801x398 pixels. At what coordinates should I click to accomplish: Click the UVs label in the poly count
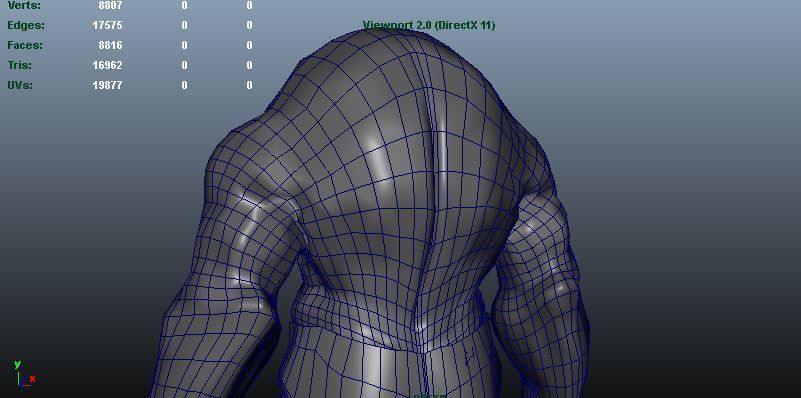tap(20, 85)
